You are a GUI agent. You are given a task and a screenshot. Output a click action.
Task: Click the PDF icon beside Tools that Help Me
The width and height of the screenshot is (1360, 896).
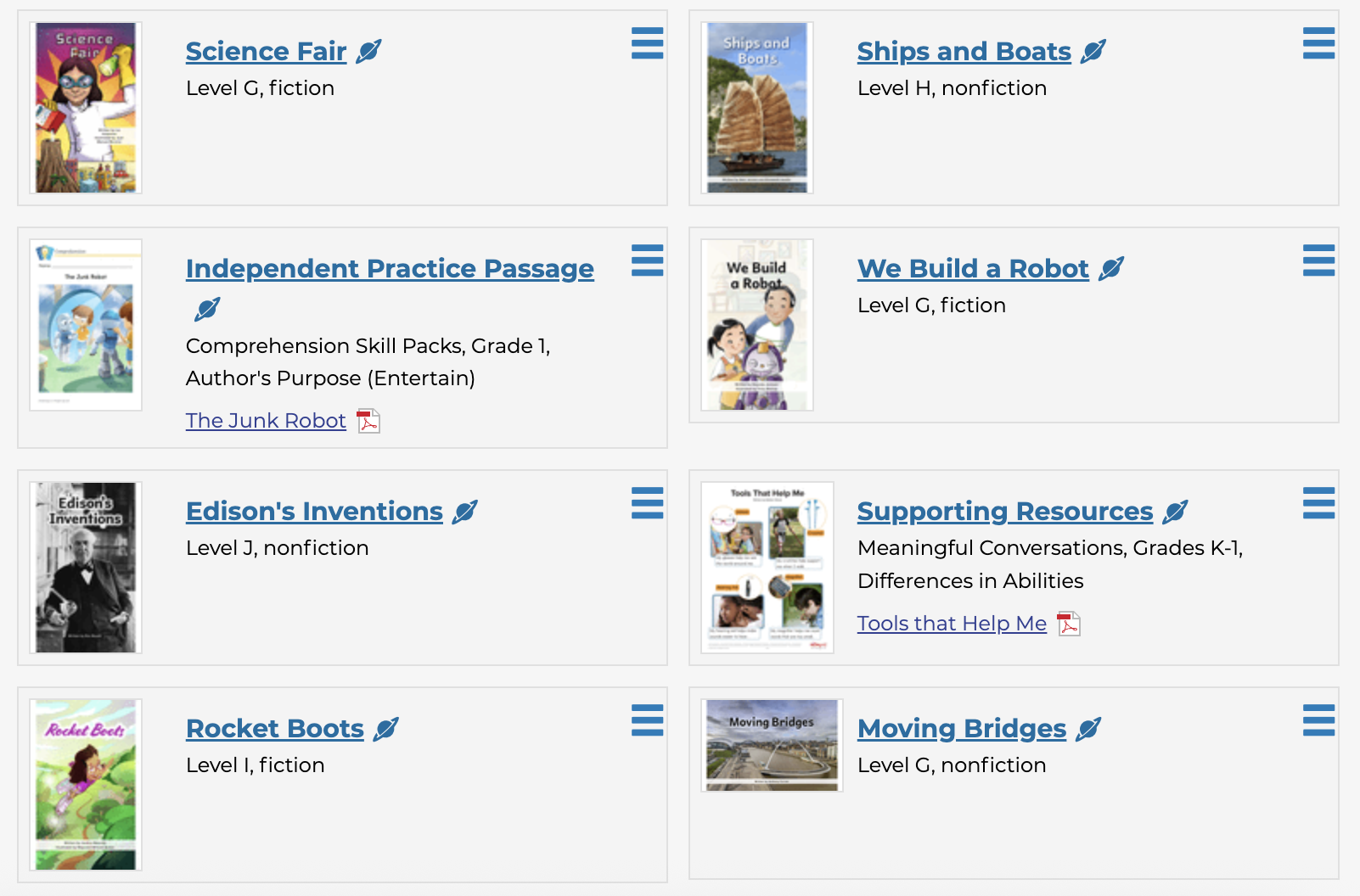[x=1069, y=624]
